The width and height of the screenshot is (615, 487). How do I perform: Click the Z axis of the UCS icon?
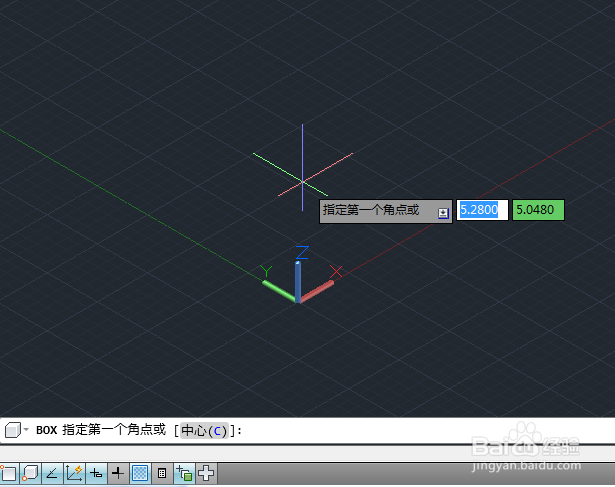pos(298,282)
